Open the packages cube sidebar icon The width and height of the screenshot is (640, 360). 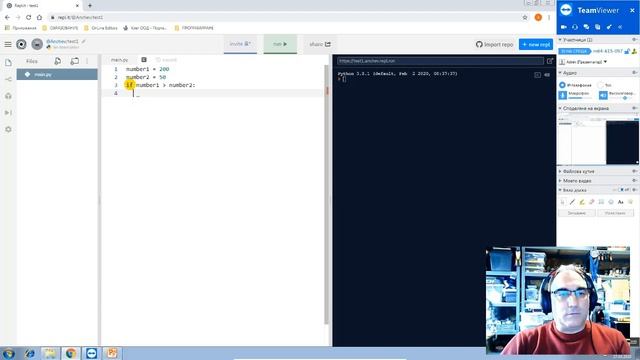tap(8, 96)
